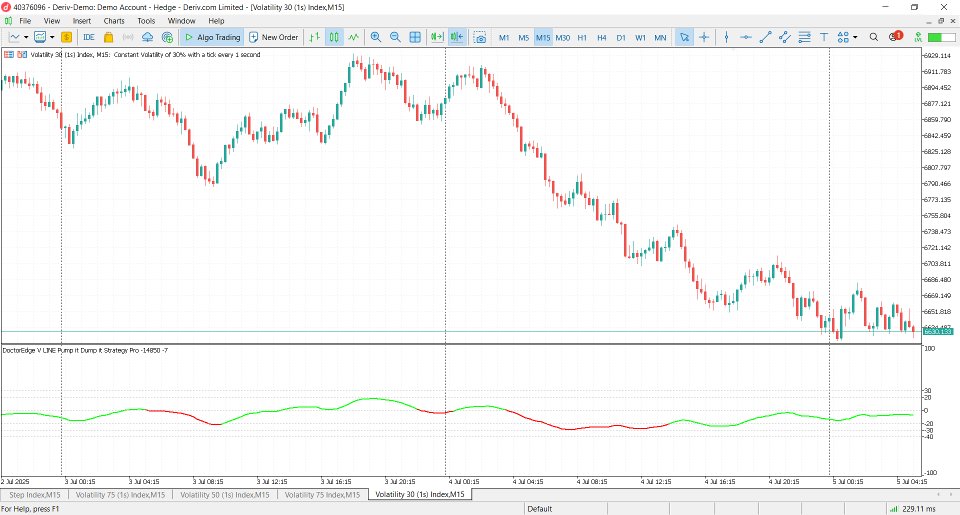Click the current price label 6630.133
The image size is (960, 515).
point(937,331)
